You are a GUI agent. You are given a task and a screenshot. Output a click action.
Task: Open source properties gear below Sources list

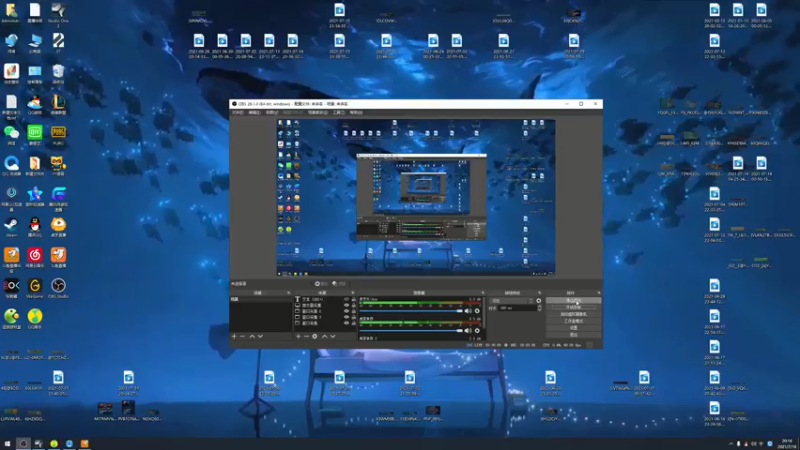point(315,337)
